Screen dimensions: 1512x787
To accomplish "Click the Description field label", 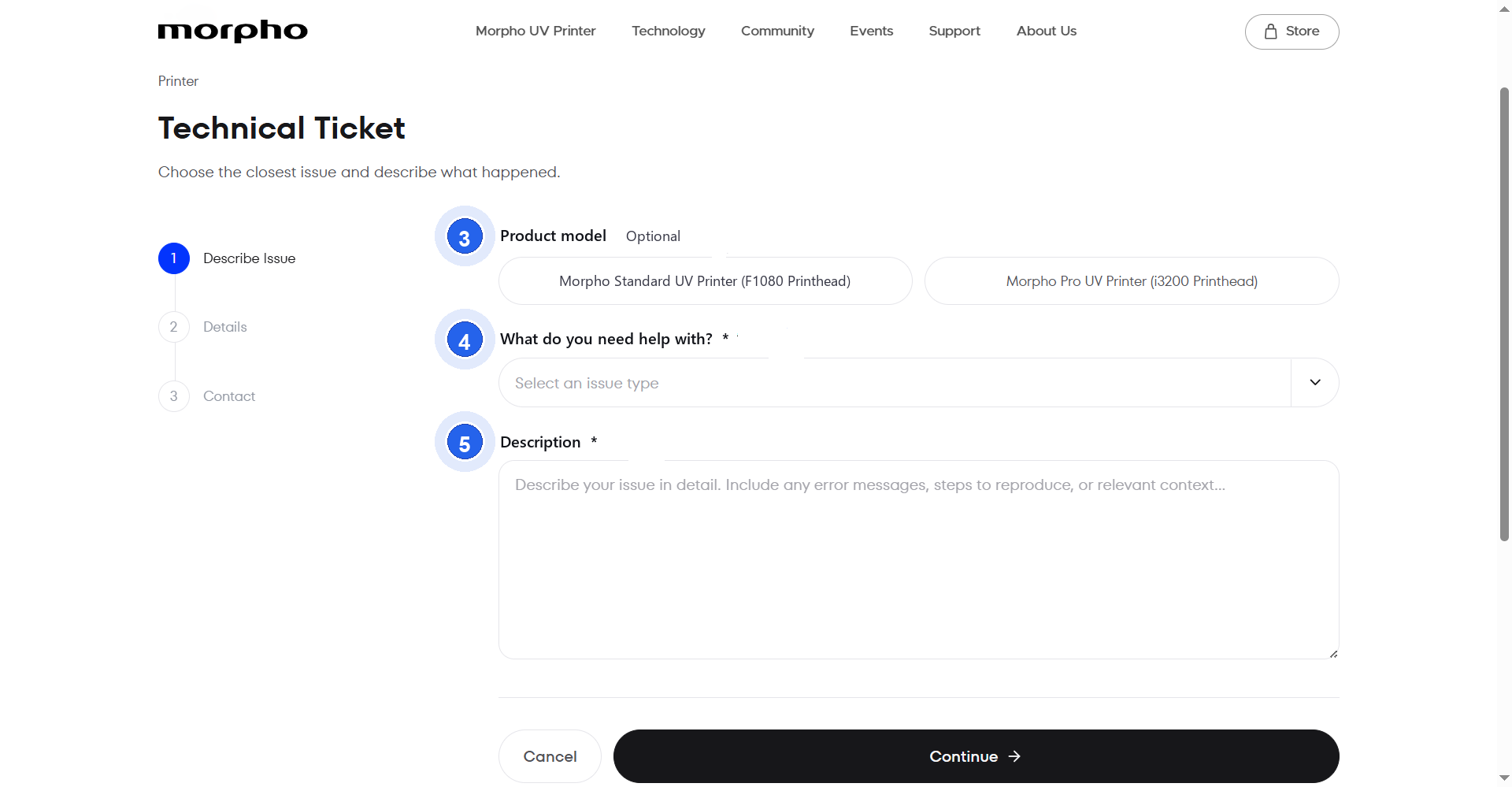I will [540, 442].
